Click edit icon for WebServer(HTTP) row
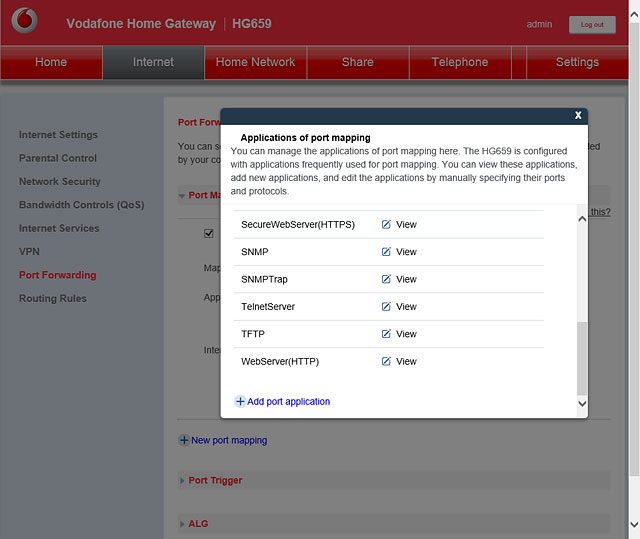Image resolution: width=640 pixels, height=539 pixels. point(386,361)
